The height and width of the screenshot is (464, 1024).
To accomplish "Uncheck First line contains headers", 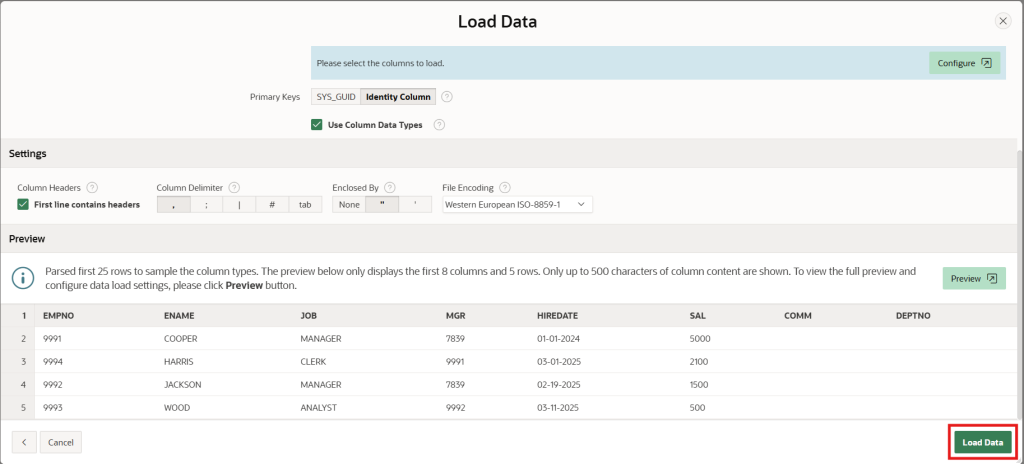I will pyautogui.click(x=23, y=205).
